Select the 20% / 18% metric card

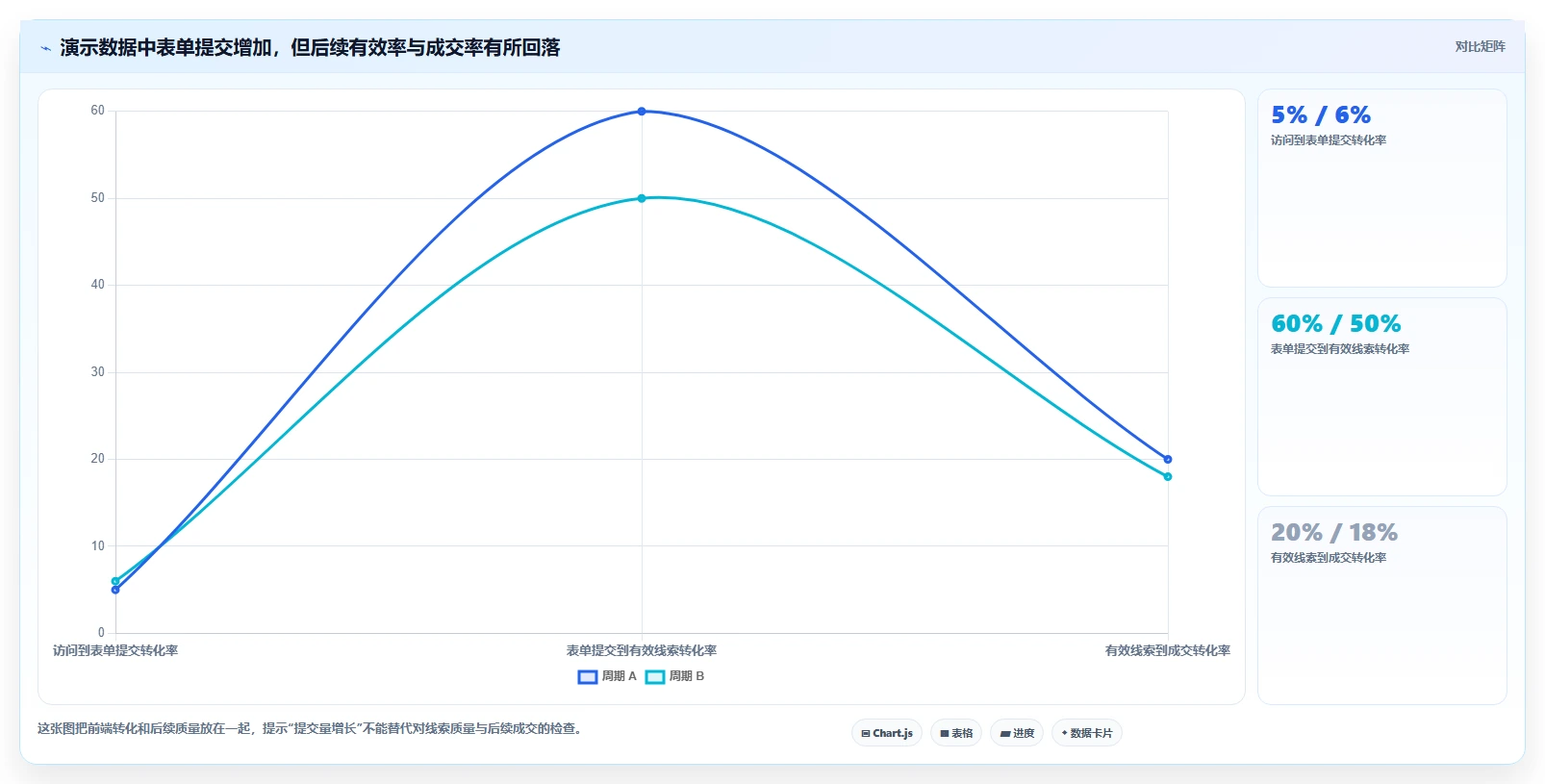coord(1381,605)
